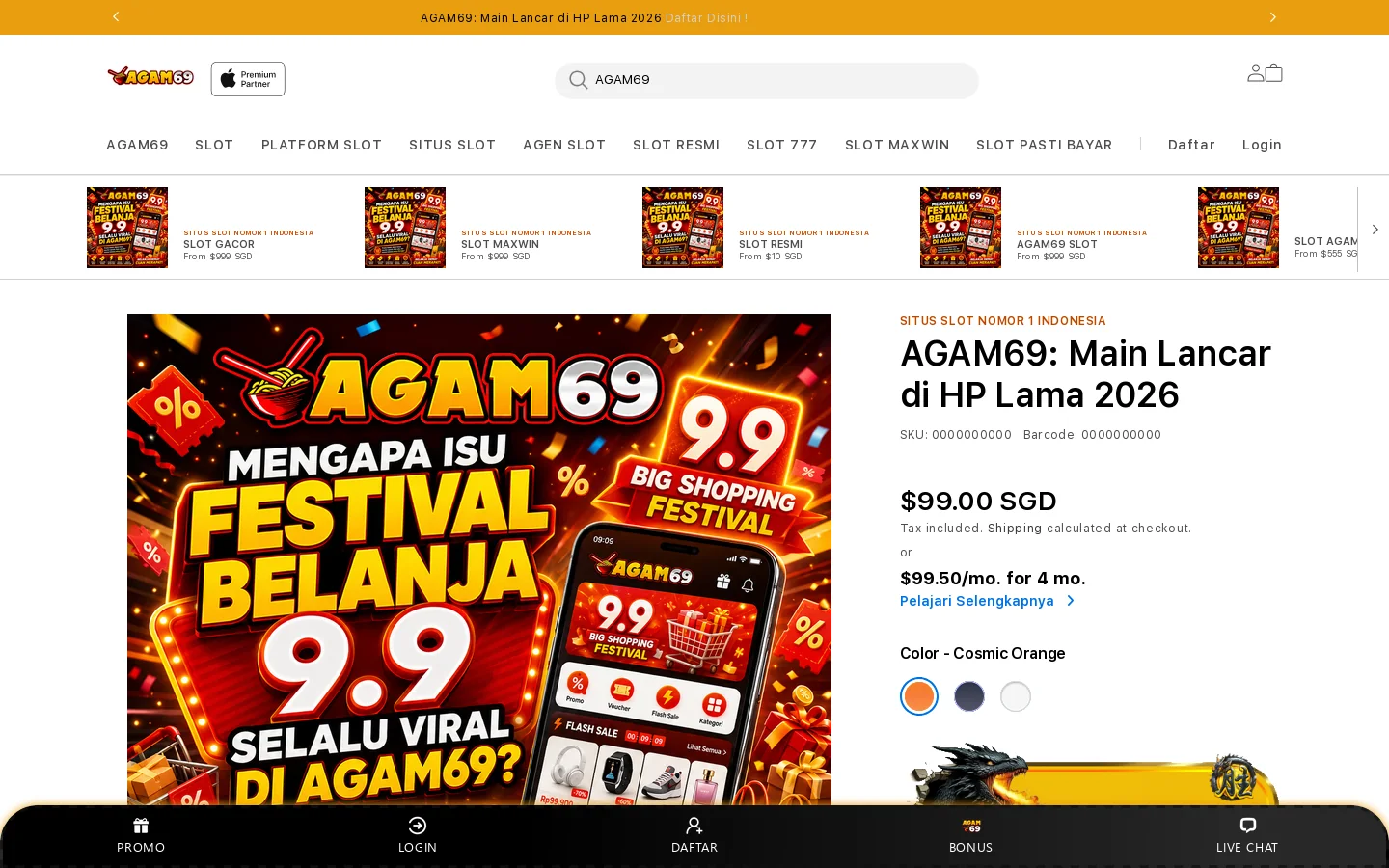Viewport: 1389px width, 868px height.
Task: Select Cosmic Orange color swatch
Action: (919, 696)
